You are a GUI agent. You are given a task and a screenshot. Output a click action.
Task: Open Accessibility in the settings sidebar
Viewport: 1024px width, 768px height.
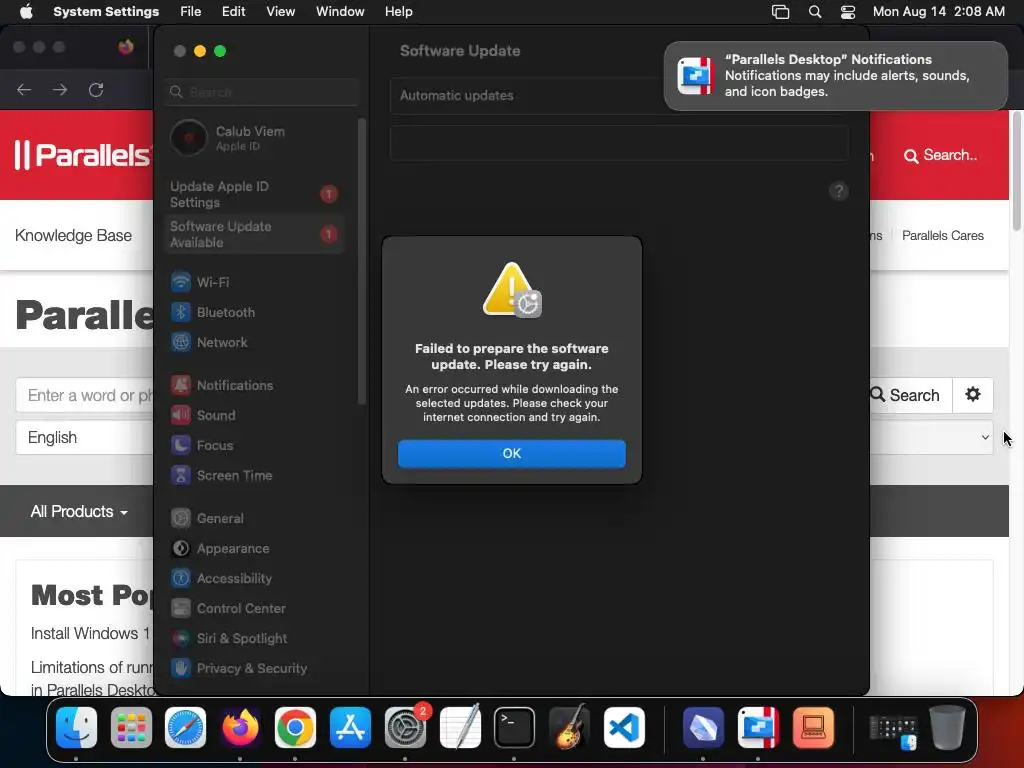coord(255,579)
